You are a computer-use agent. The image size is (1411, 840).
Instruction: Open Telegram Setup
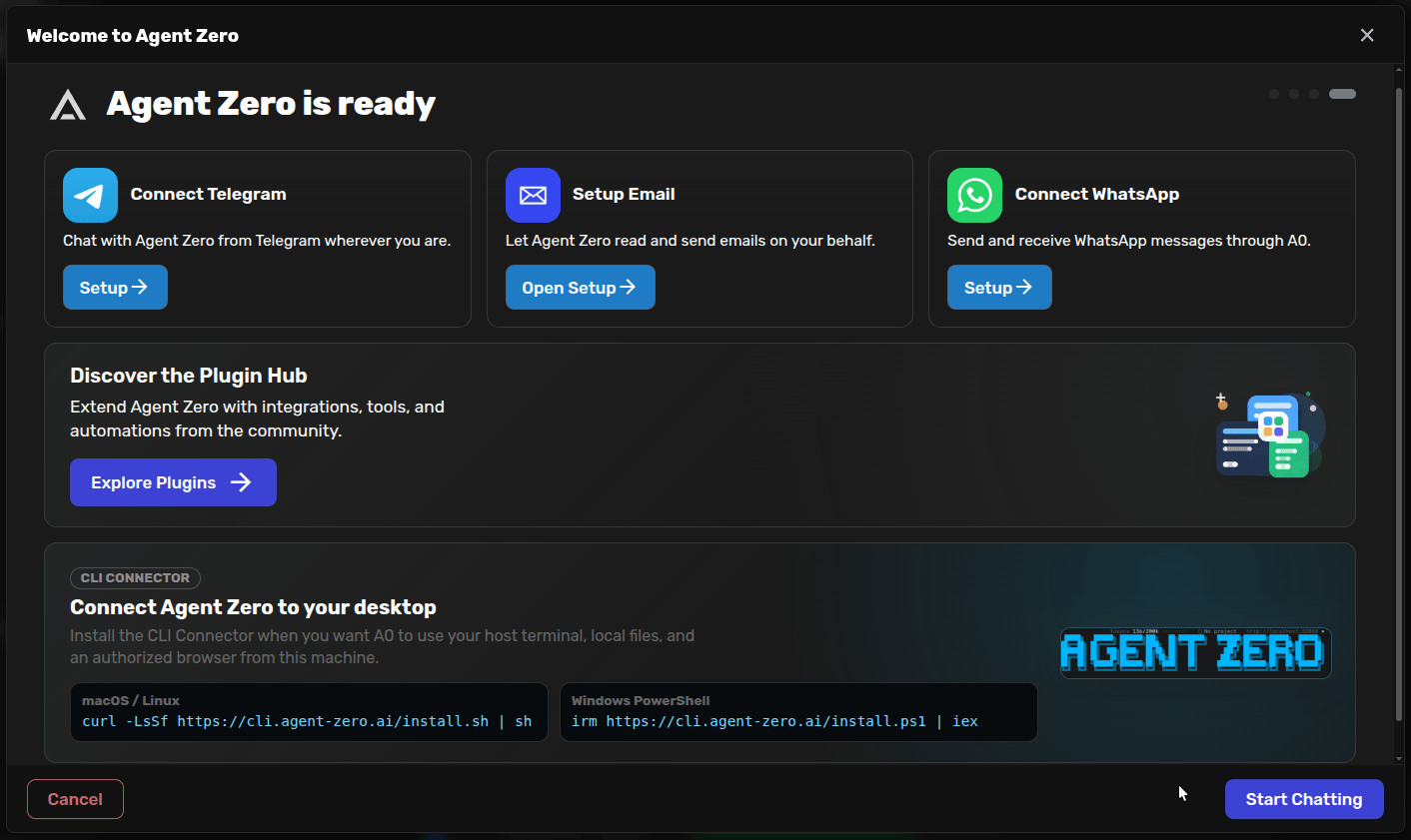click(x=115, y=288)
